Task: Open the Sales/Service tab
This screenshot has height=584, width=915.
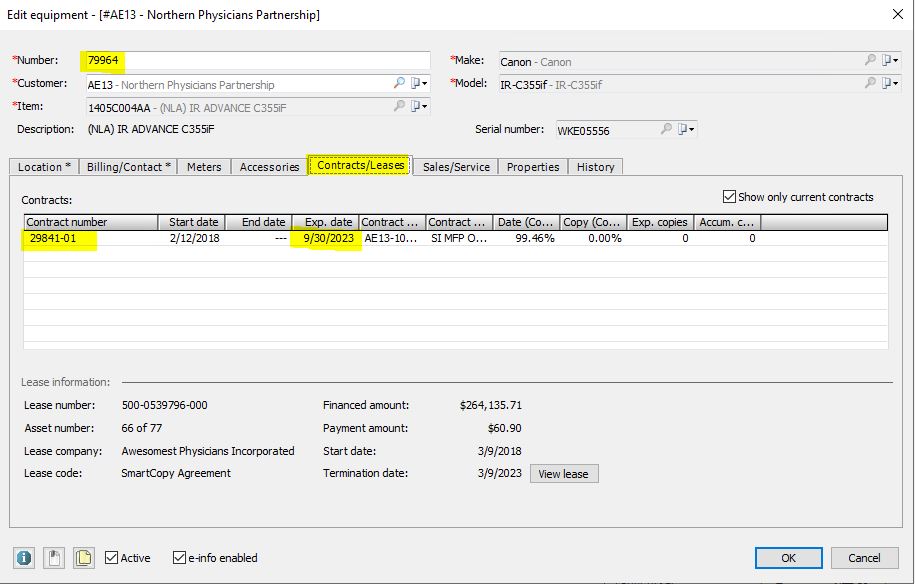Action: click(x=456, y=167)
